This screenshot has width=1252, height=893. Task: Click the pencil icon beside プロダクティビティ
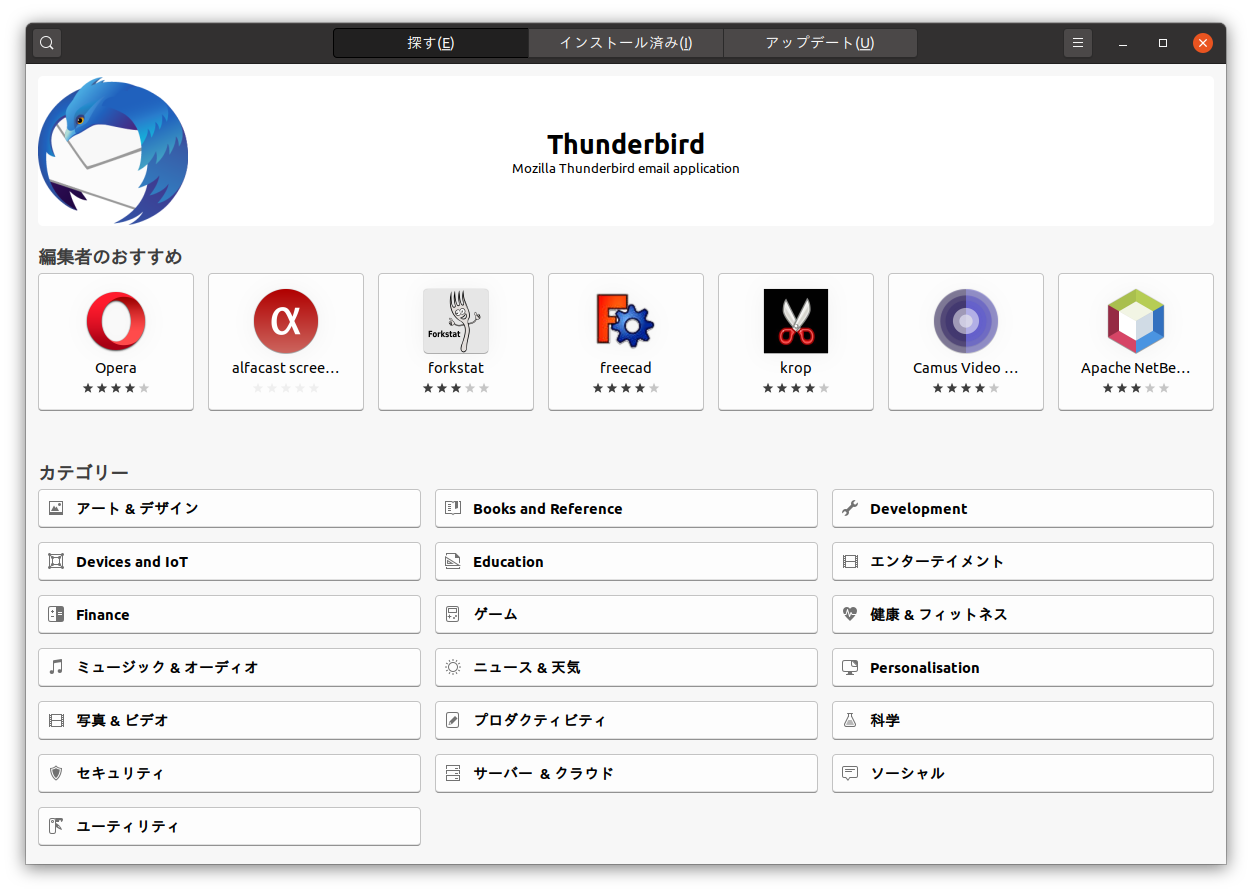[x=453, y=720]
